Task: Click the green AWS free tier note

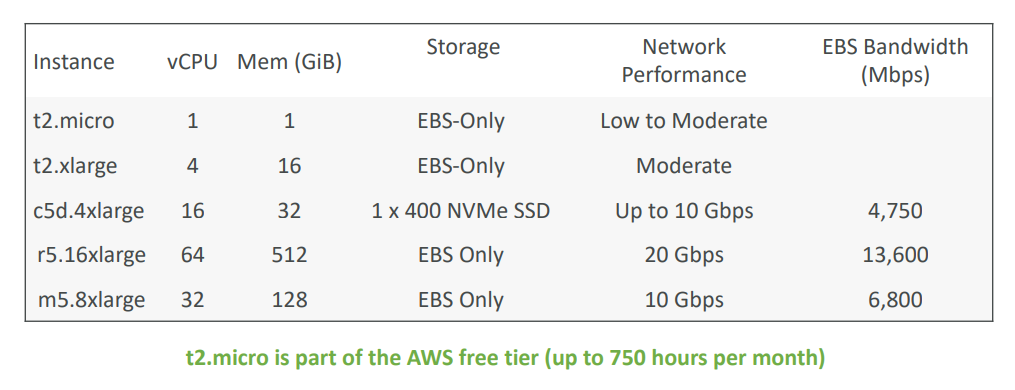Action: [x=506, y=358]
